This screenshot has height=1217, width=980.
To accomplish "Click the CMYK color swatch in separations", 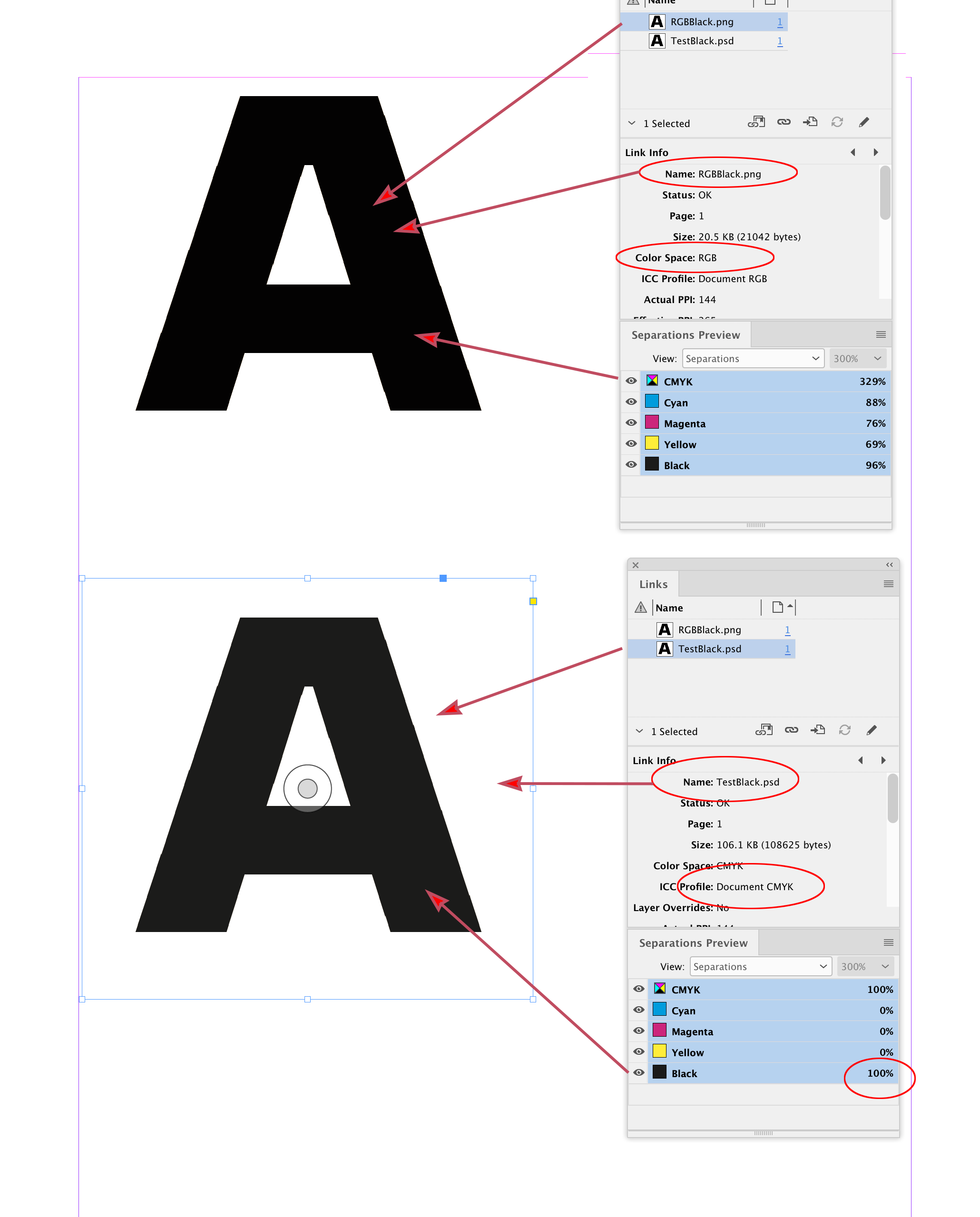I will (653, 381).
